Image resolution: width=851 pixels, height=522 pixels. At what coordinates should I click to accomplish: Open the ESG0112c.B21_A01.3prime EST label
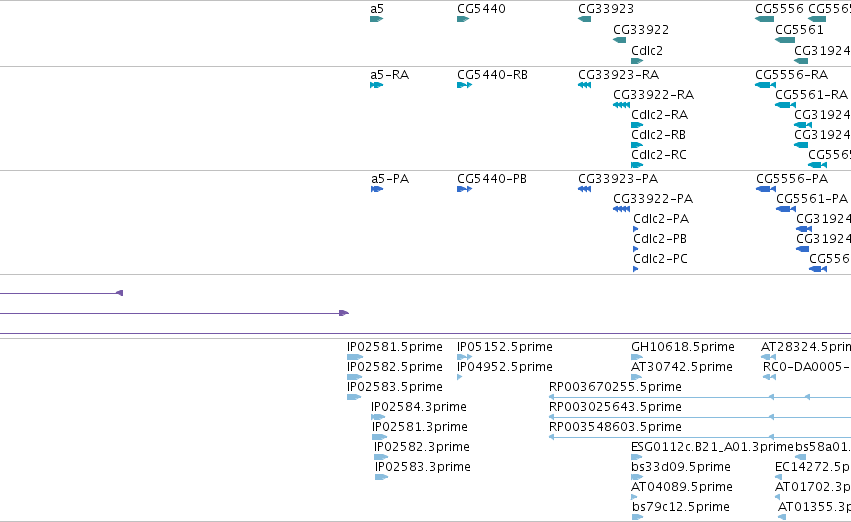(x=712, y=448)
